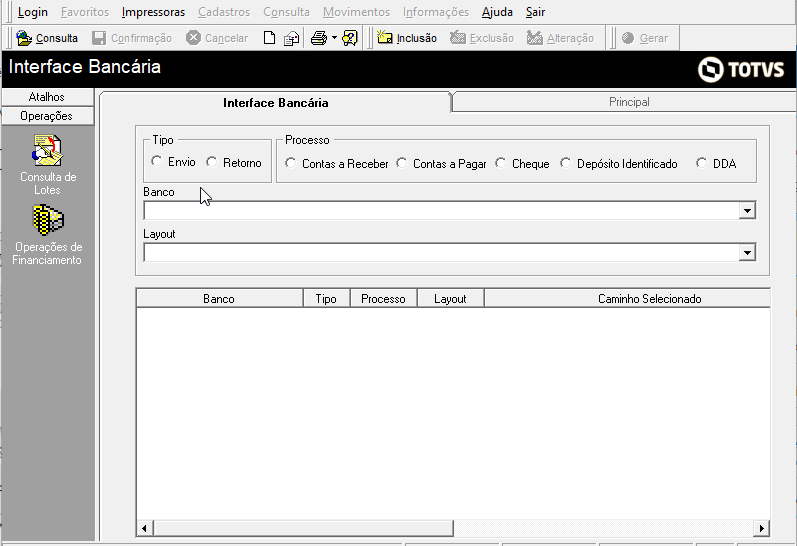Viewport: 797px width, 546px height.
Task: Select the DDA process option
Action: coord(701,163)
